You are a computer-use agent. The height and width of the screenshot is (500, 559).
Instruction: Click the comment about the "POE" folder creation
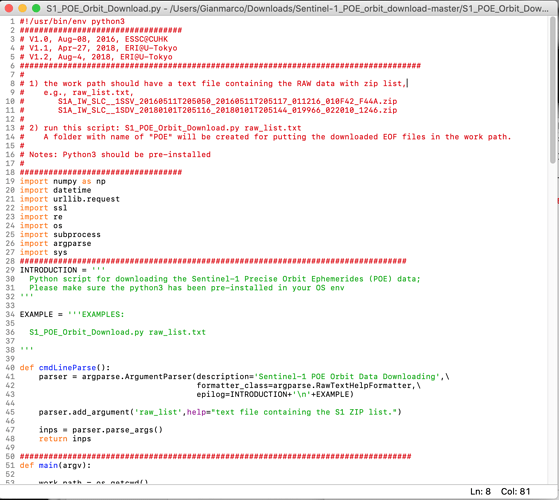[x=277, y=137]
